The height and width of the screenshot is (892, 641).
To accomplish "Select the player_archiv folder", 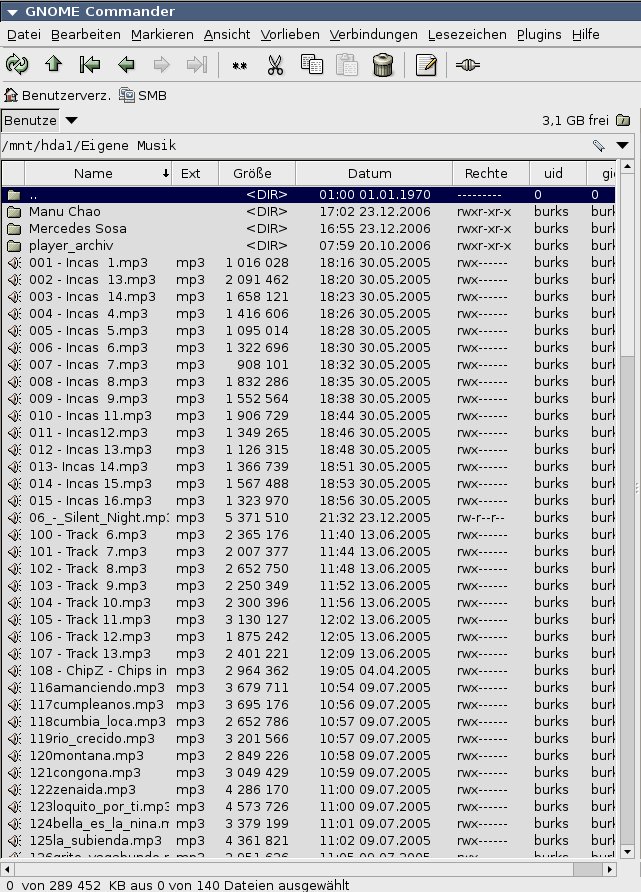I will [308, 246].
